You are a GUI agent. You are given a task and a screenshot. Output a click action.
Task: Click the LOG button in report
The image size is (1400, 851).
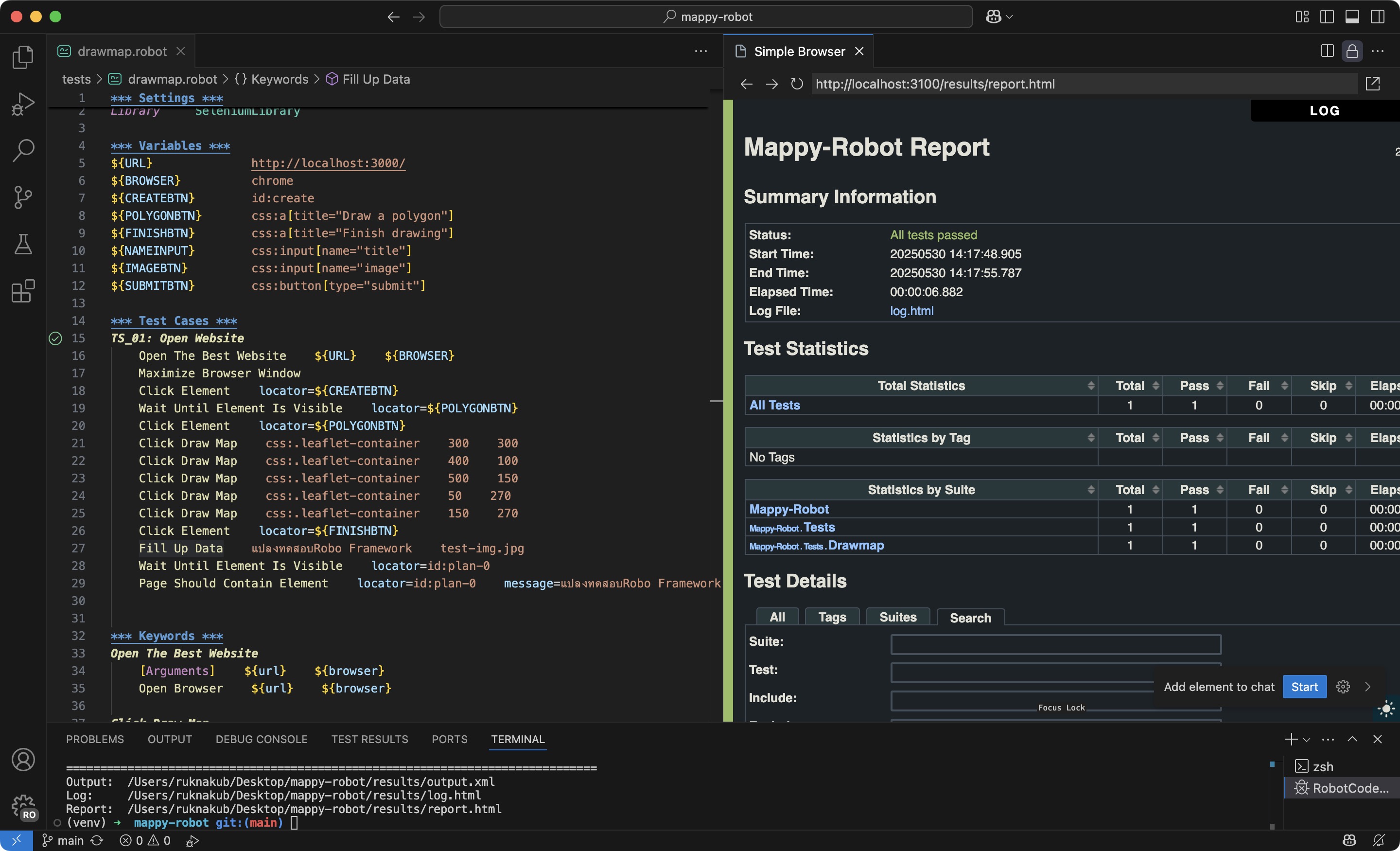tap(1325, 111)
